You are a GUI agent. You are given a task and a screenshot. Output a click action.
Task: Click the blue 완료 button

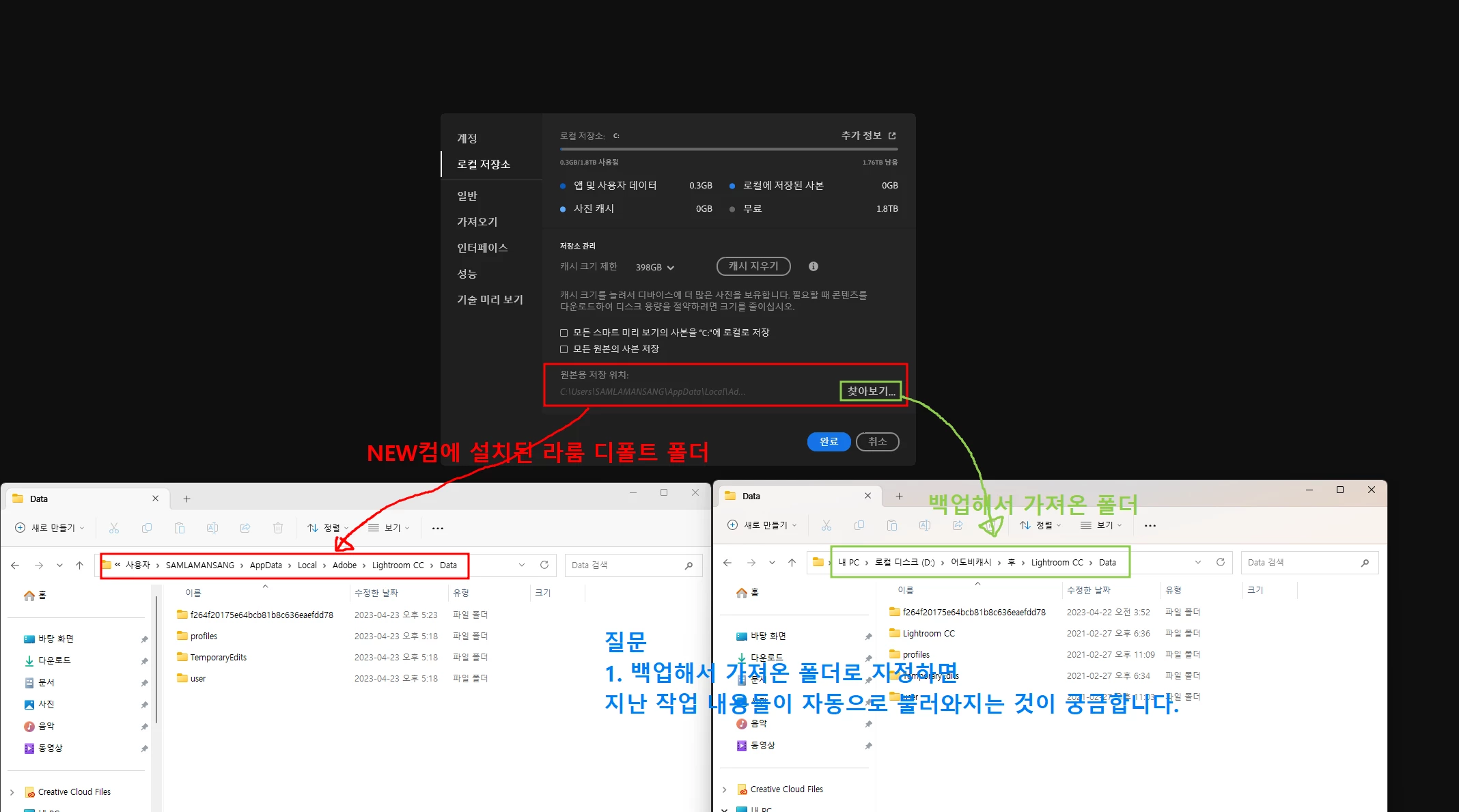click(x=829, y=442)
